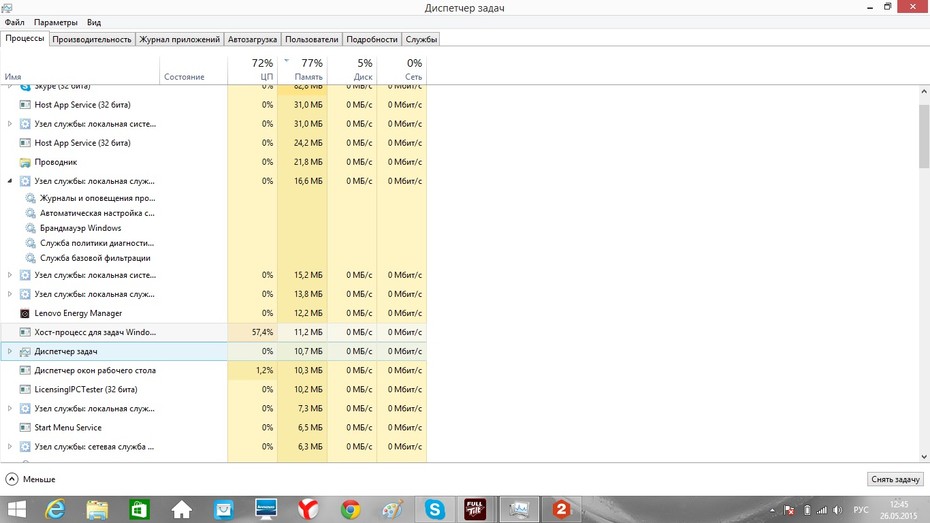Click the Lenovo monitor app in taskbar
The width and height of the screenshot is (930, 523).
[x=266, y=509]
